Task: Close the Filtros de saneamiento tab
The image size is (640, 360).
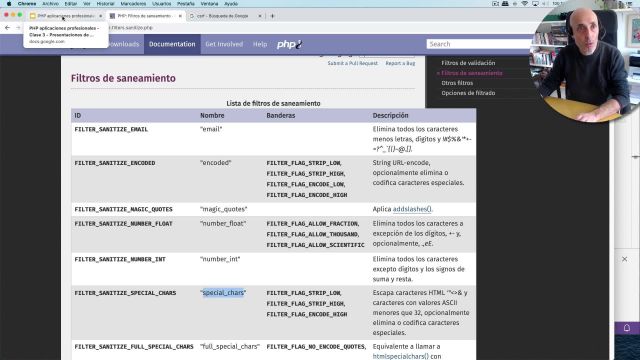Action: tap(180, 16)
